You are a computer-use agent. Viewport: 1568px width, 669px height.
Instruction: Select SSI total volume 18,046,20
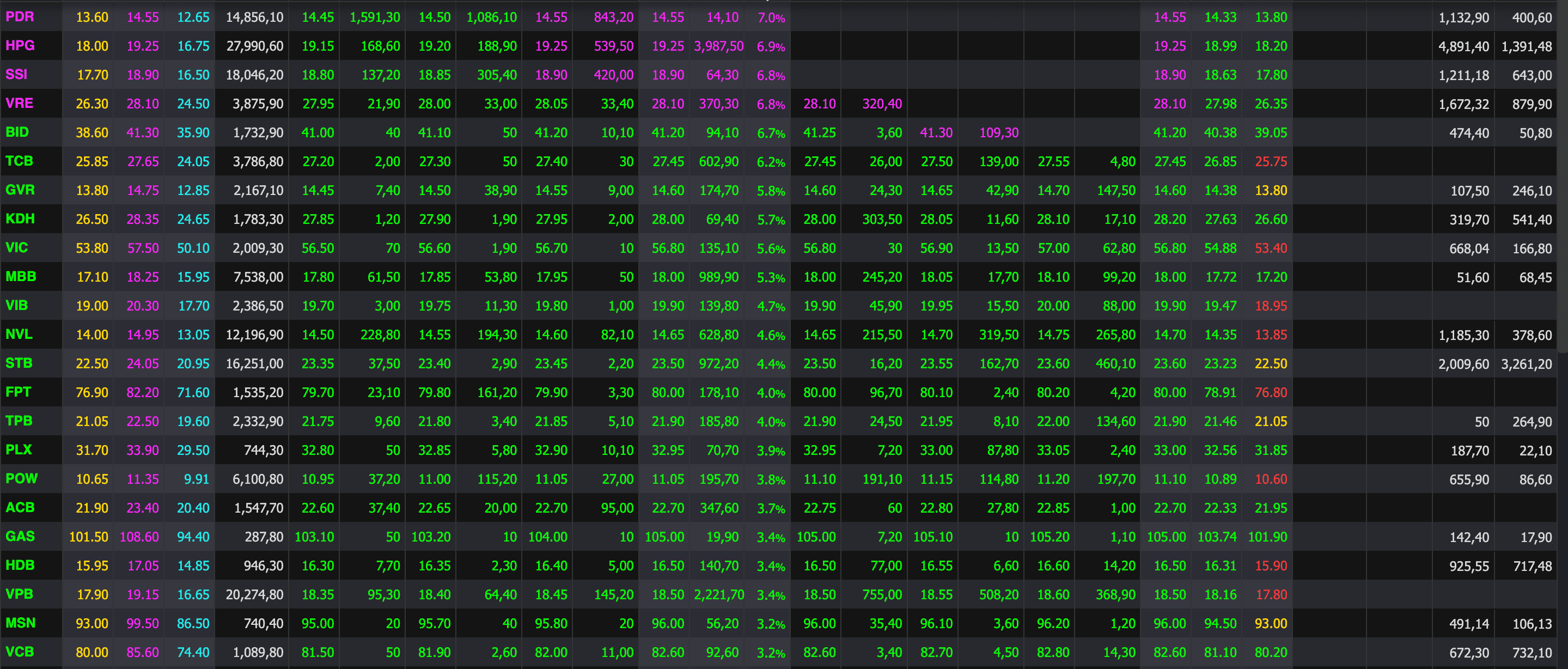tap(254, 76)
